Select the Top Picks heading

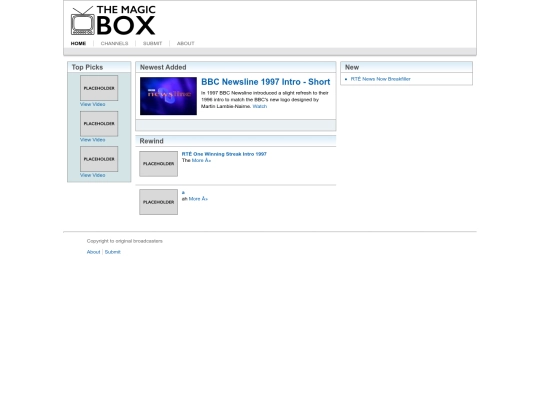[x=87, y=67]
